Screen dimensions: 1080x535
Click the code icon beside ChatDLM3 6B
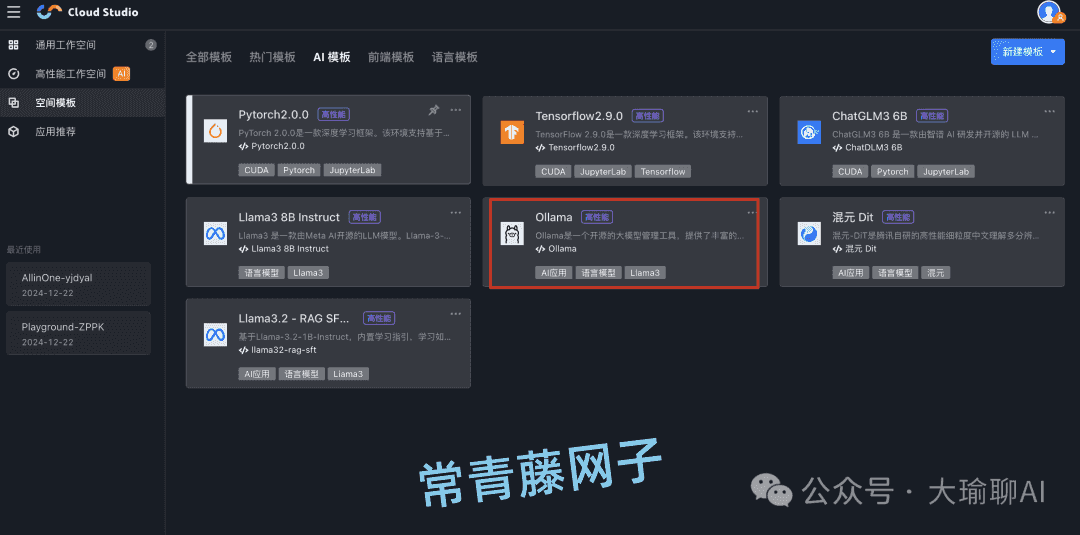838,147
